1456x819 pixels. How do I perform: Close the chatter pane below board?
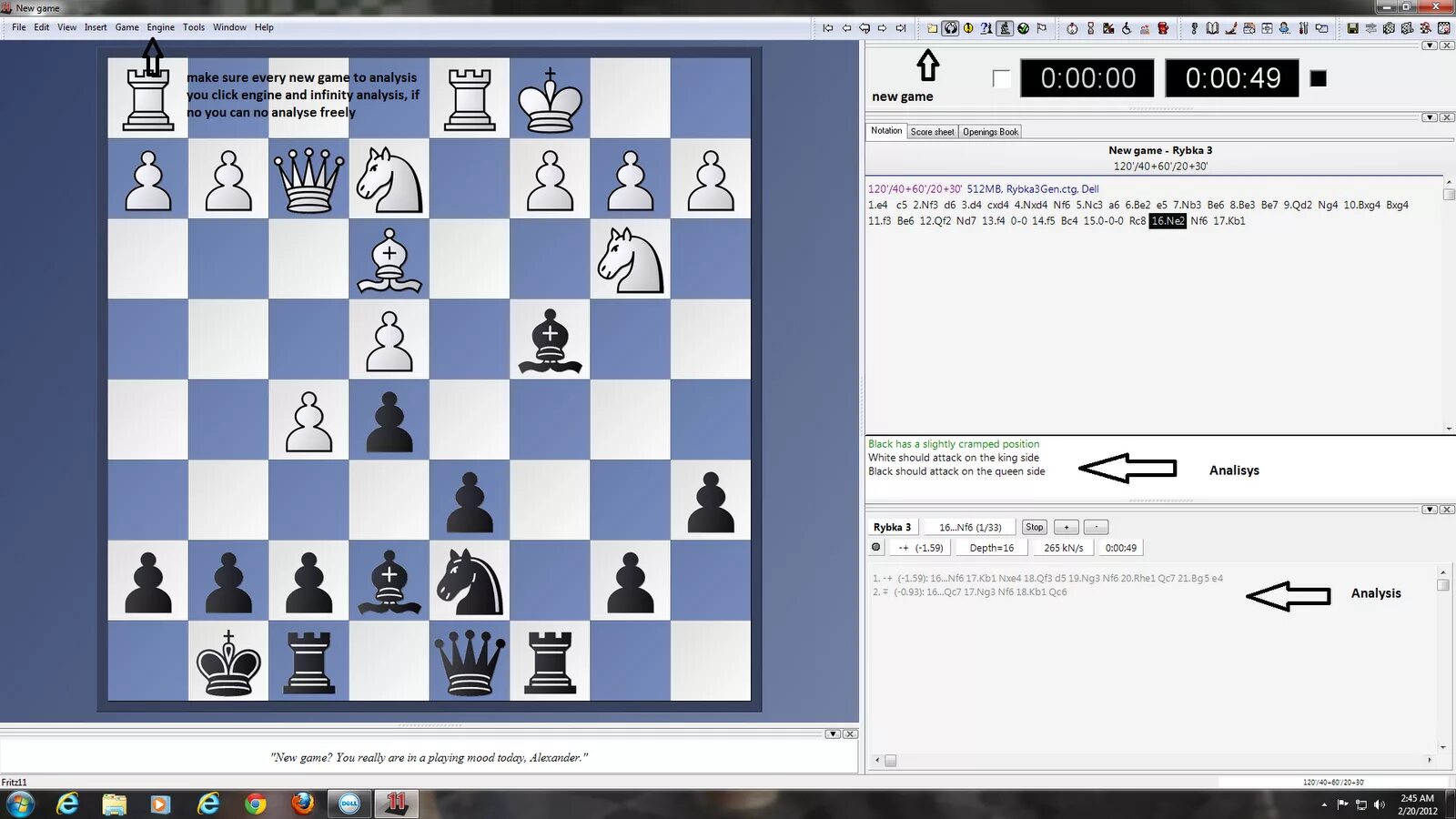click(x=849, y=733)
